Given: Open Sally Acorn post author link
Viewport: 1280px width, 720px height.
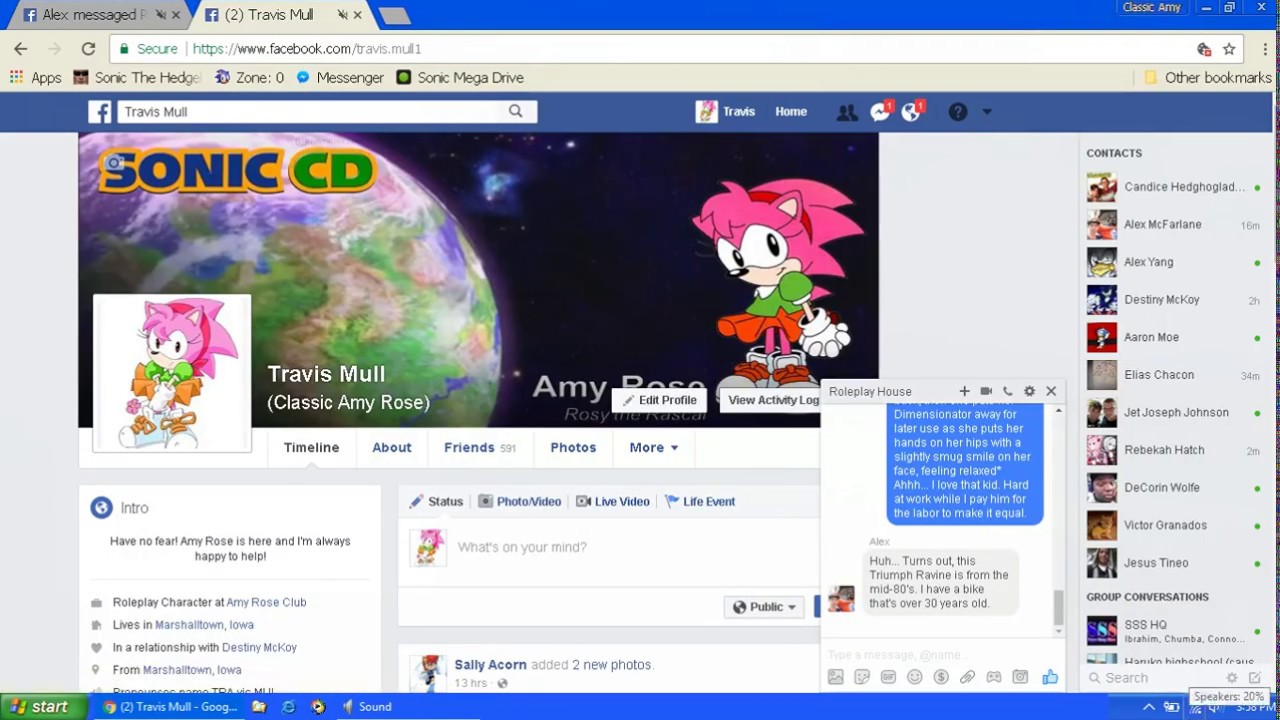Looking at the screenshot, I should 490,664.
